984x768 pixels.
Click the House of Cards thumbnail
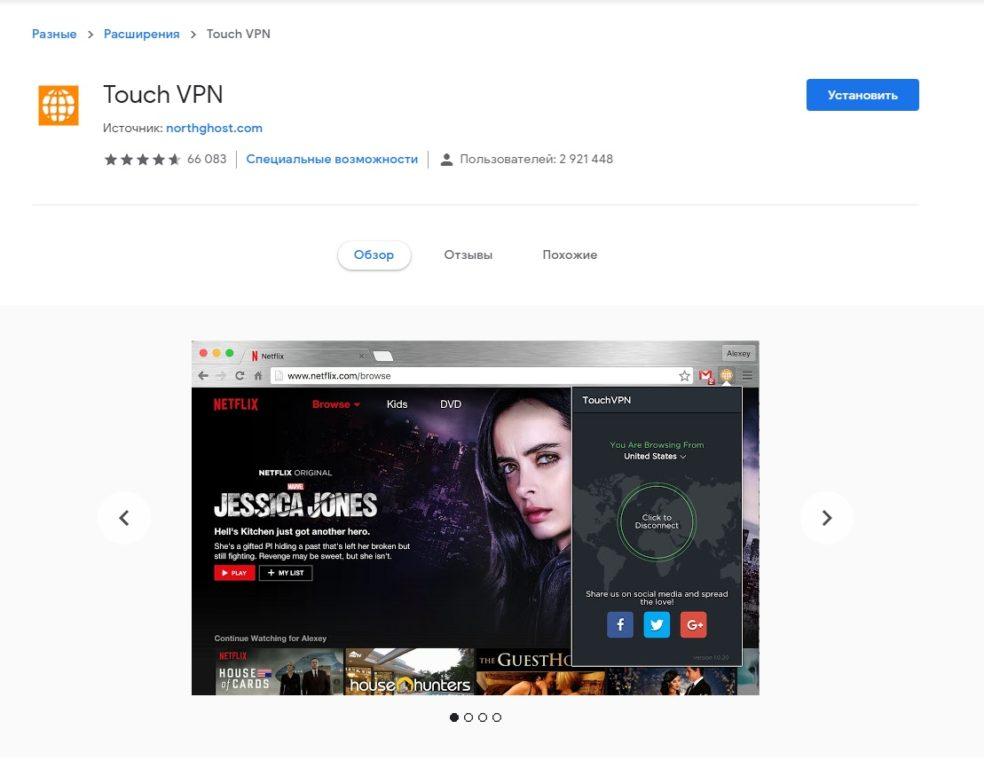(x=279, y=672)
